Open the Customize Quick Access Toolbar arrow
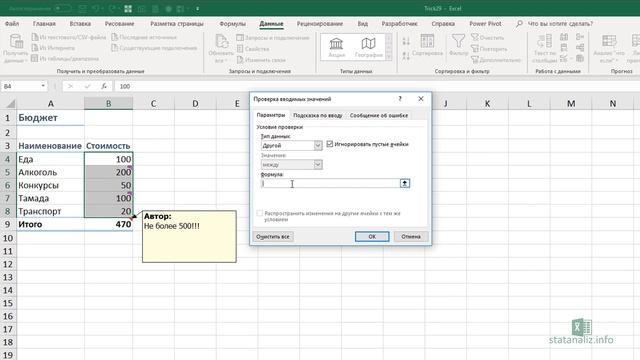The width and height of the screenshot is (640, 360). tap(198, 8)
